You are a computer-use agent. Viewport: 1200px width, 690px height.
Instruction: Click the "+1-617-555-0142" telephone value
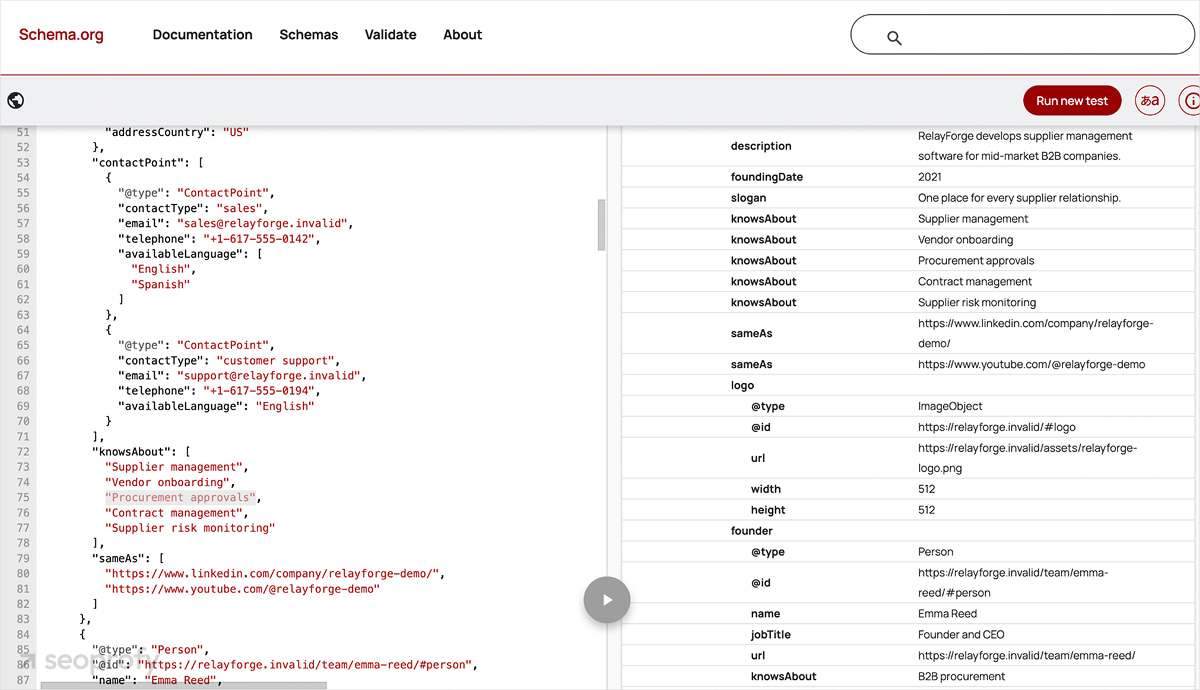tap(260, 239)
